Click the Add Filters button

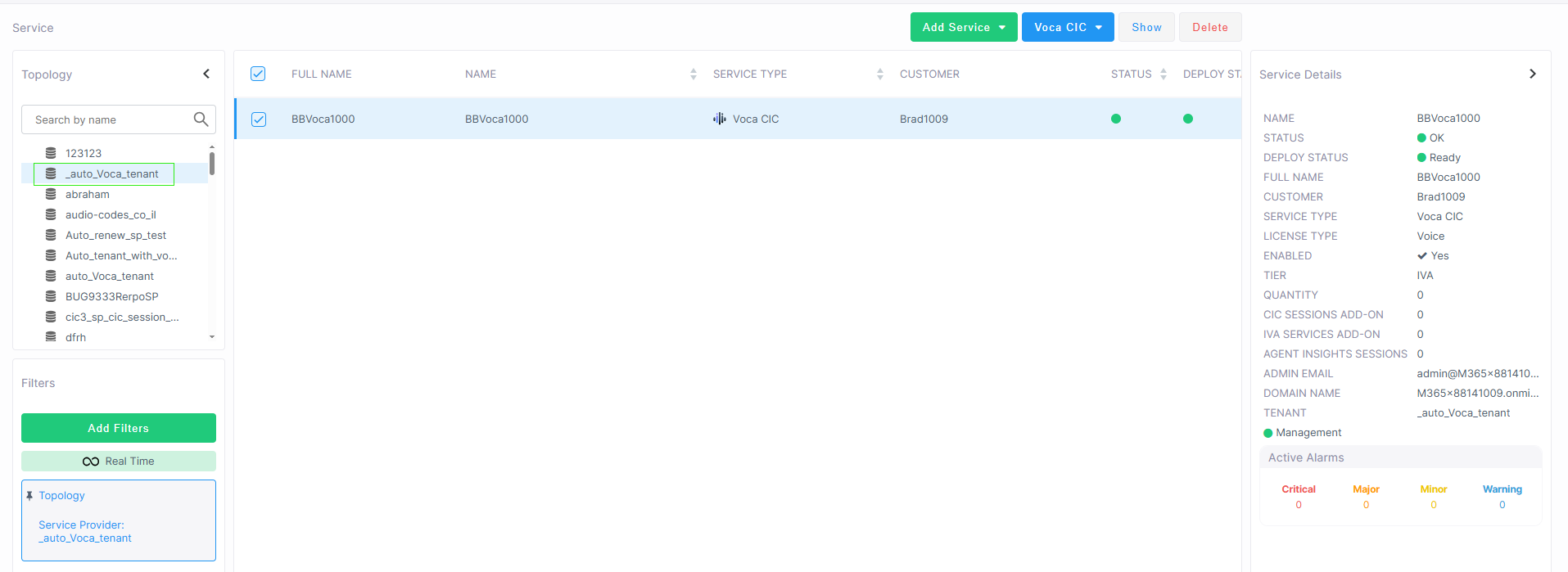(119, 428)
